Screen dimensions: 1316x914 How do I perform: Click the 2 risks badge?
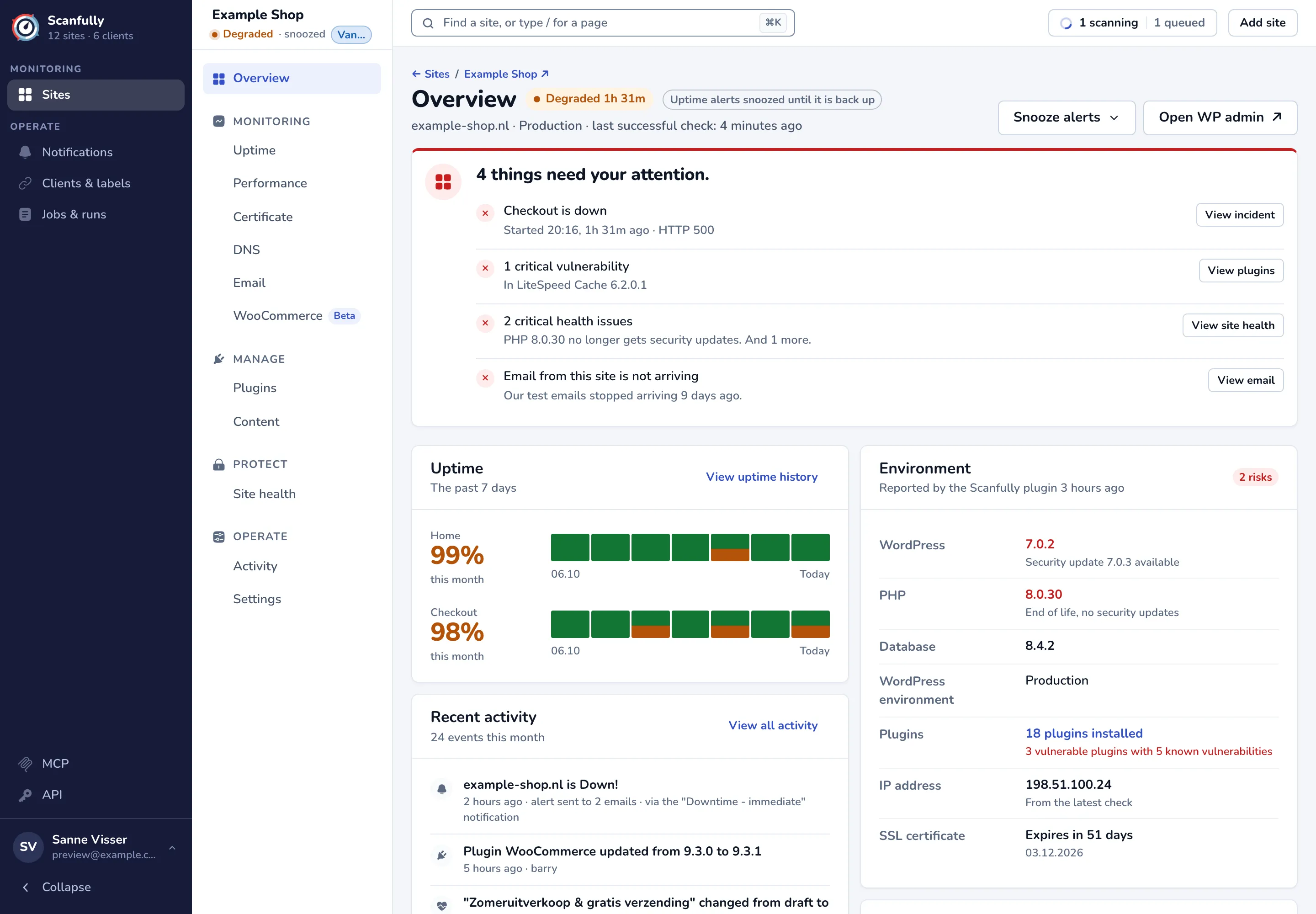tap(1255, 477)
